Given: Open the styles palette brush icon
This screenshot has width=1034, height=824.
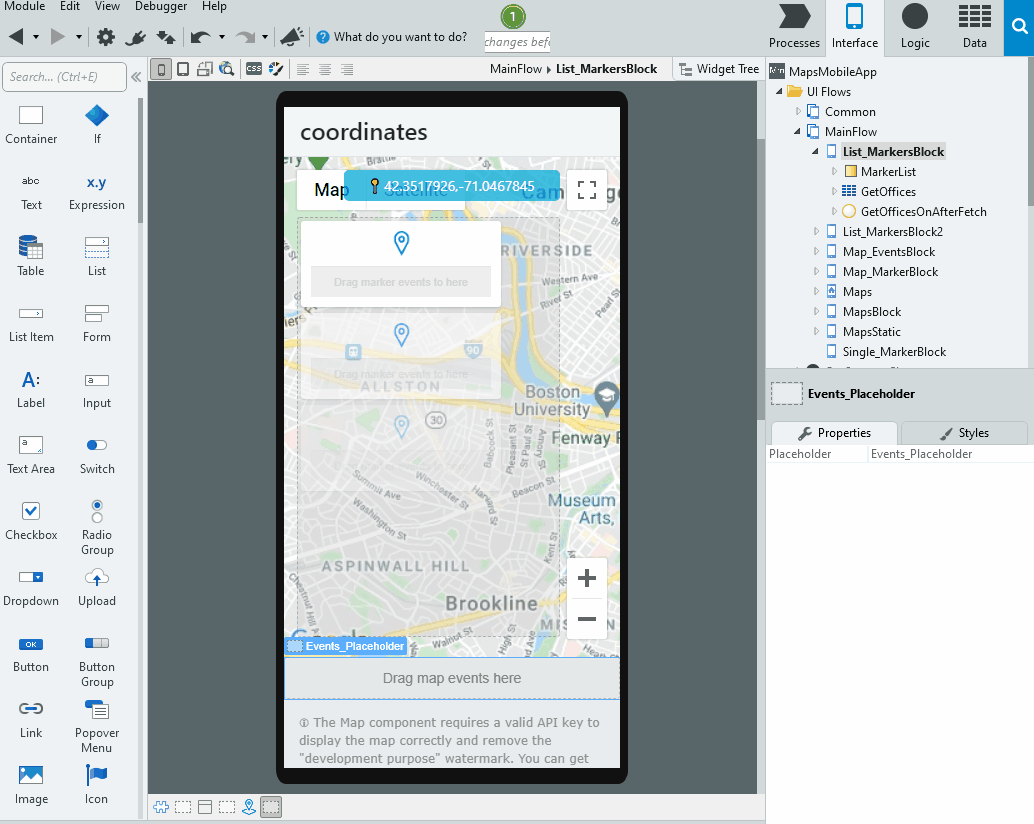Looking at the screenshot, I should point(276,69).
